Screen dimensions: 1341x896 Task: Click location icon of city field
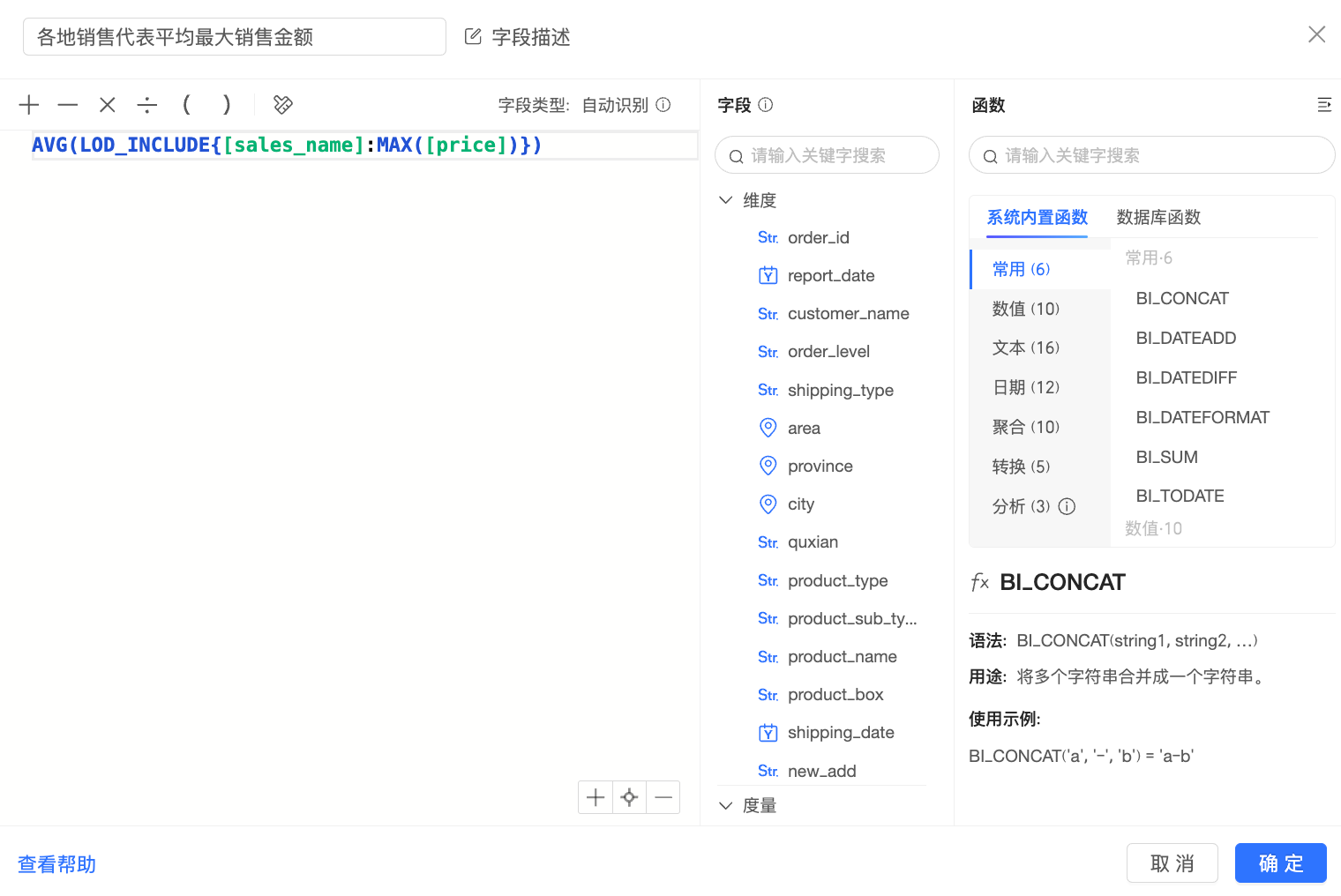(x=768, y=504)
